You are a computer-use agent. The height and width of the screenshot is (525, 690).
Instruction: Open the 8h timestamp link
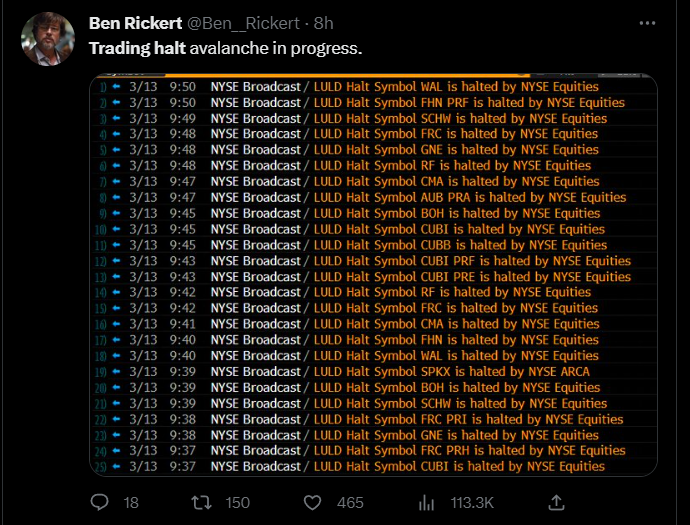[x=323, y=23]
